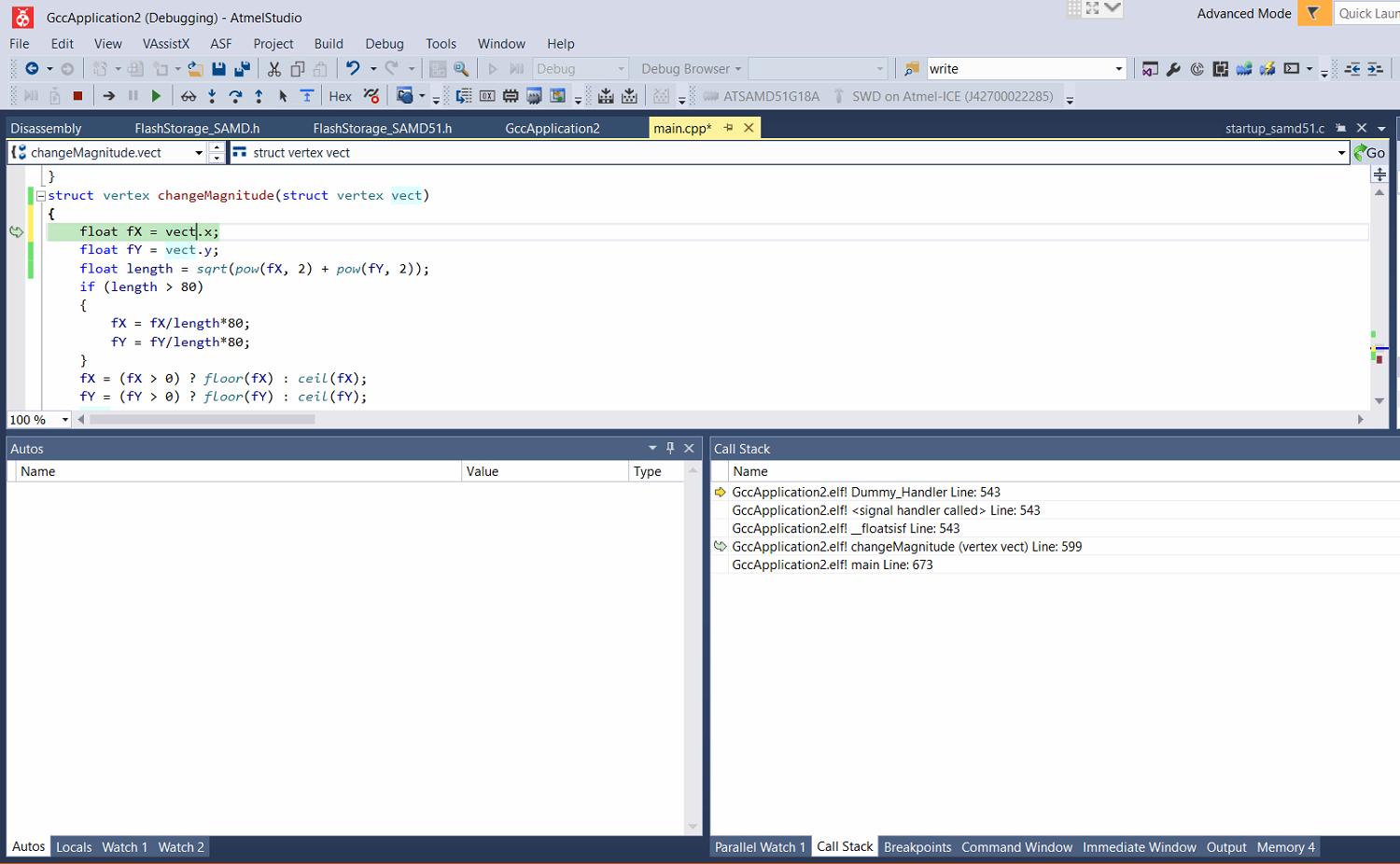
Task: Toggle the Advanced Mode filter
Action: [x=1314, y=13]
